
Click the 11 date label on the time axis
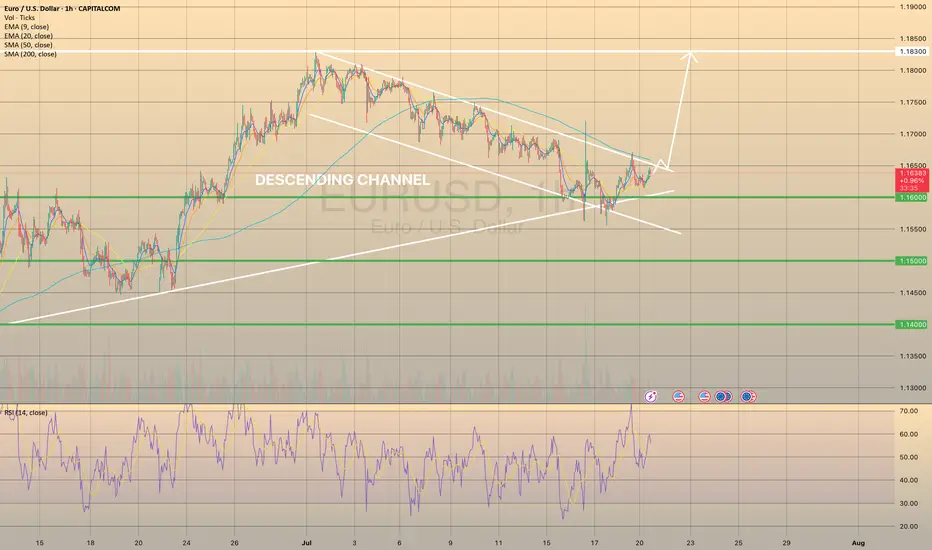tap(498, 543)
